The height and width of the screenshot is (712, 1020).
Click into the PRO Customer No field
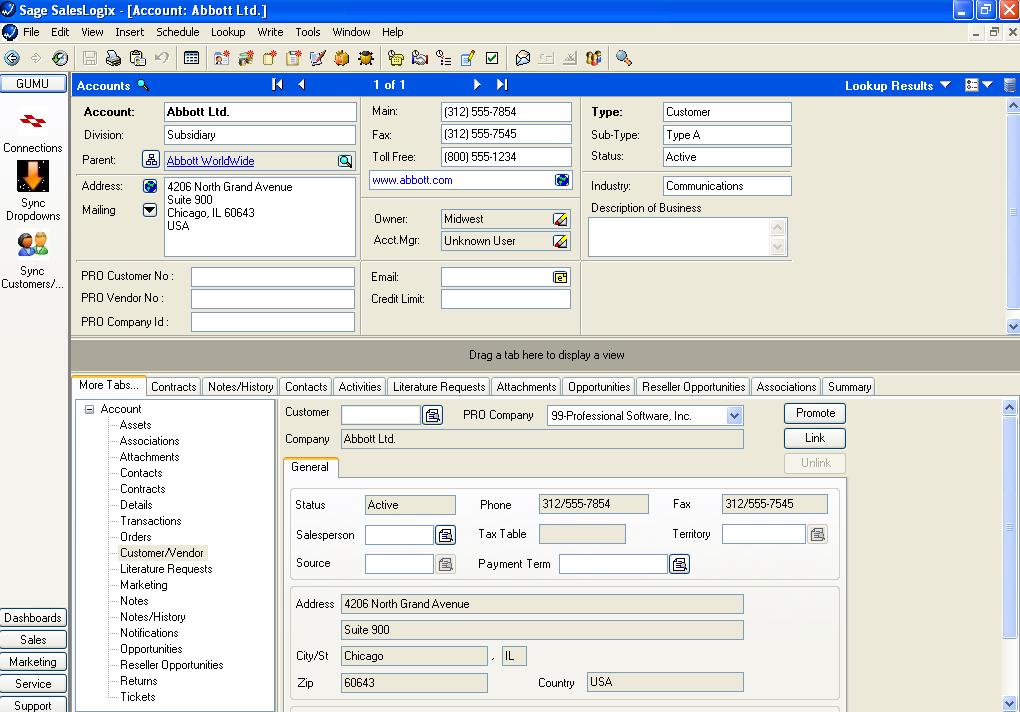click(272, 277)
